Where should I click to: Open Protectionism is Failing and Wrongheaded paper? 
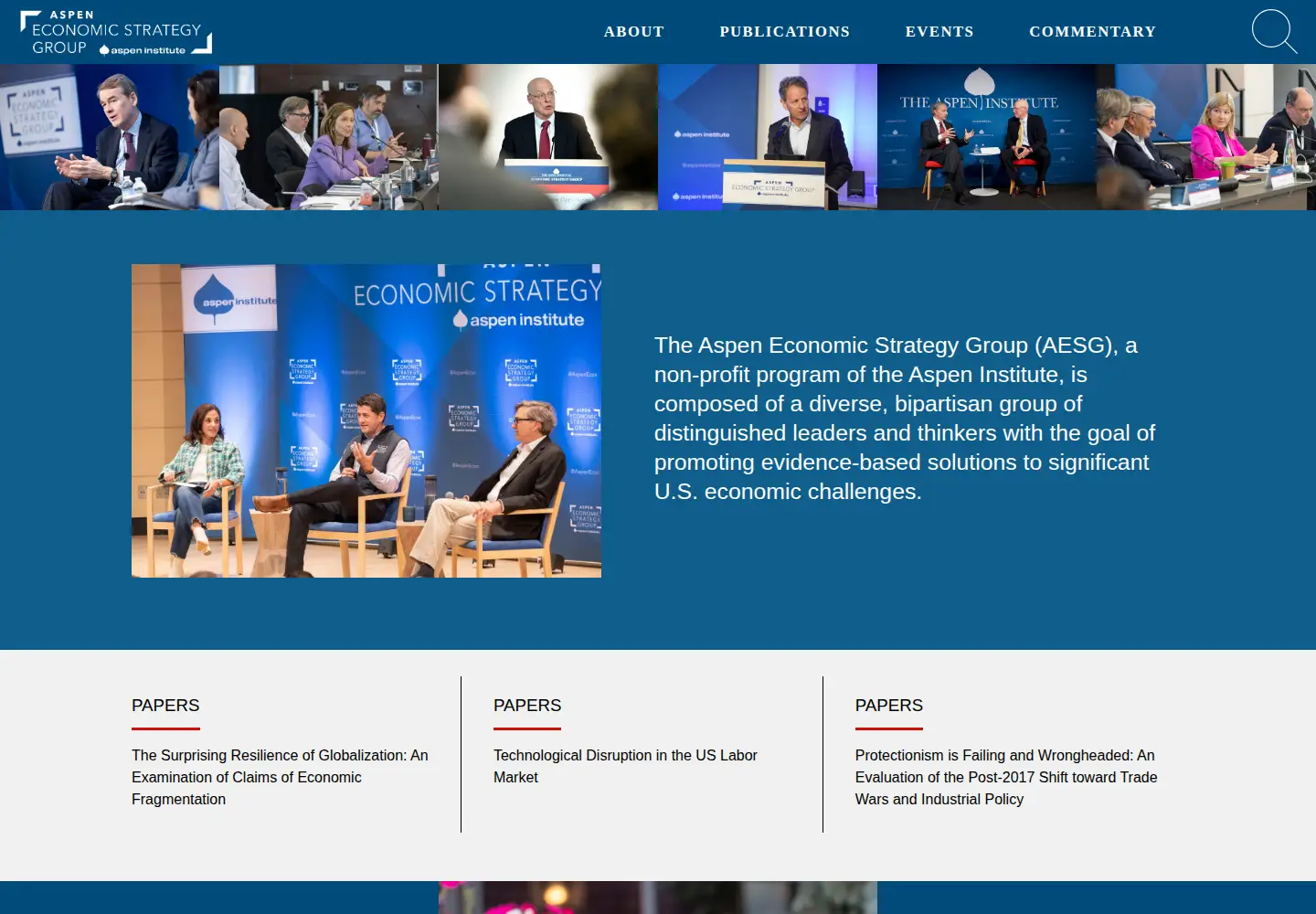coord(1006,777)
